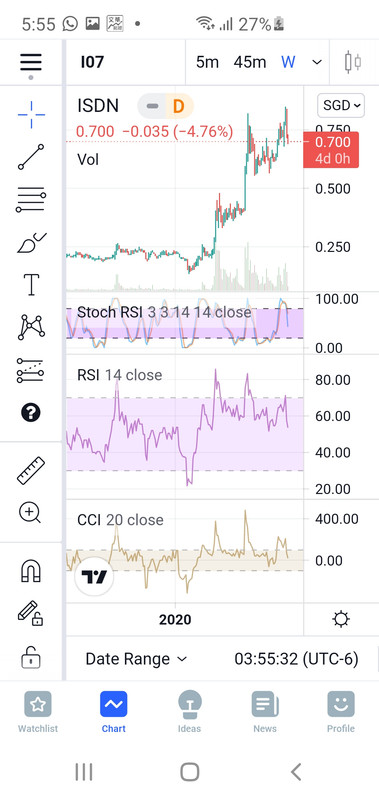Select the CCI 20 close indicator label
Viewport: 379px width, 800px height.
click(120, 520)
